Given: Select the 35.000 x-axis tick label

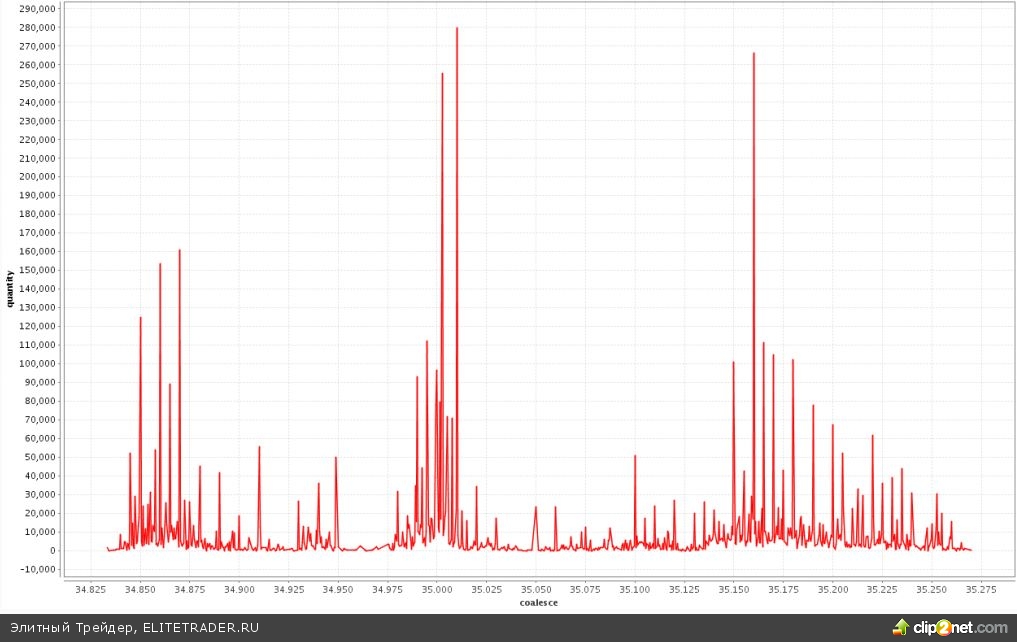Looking at the screenshot, I should click(x=437, y=590).
